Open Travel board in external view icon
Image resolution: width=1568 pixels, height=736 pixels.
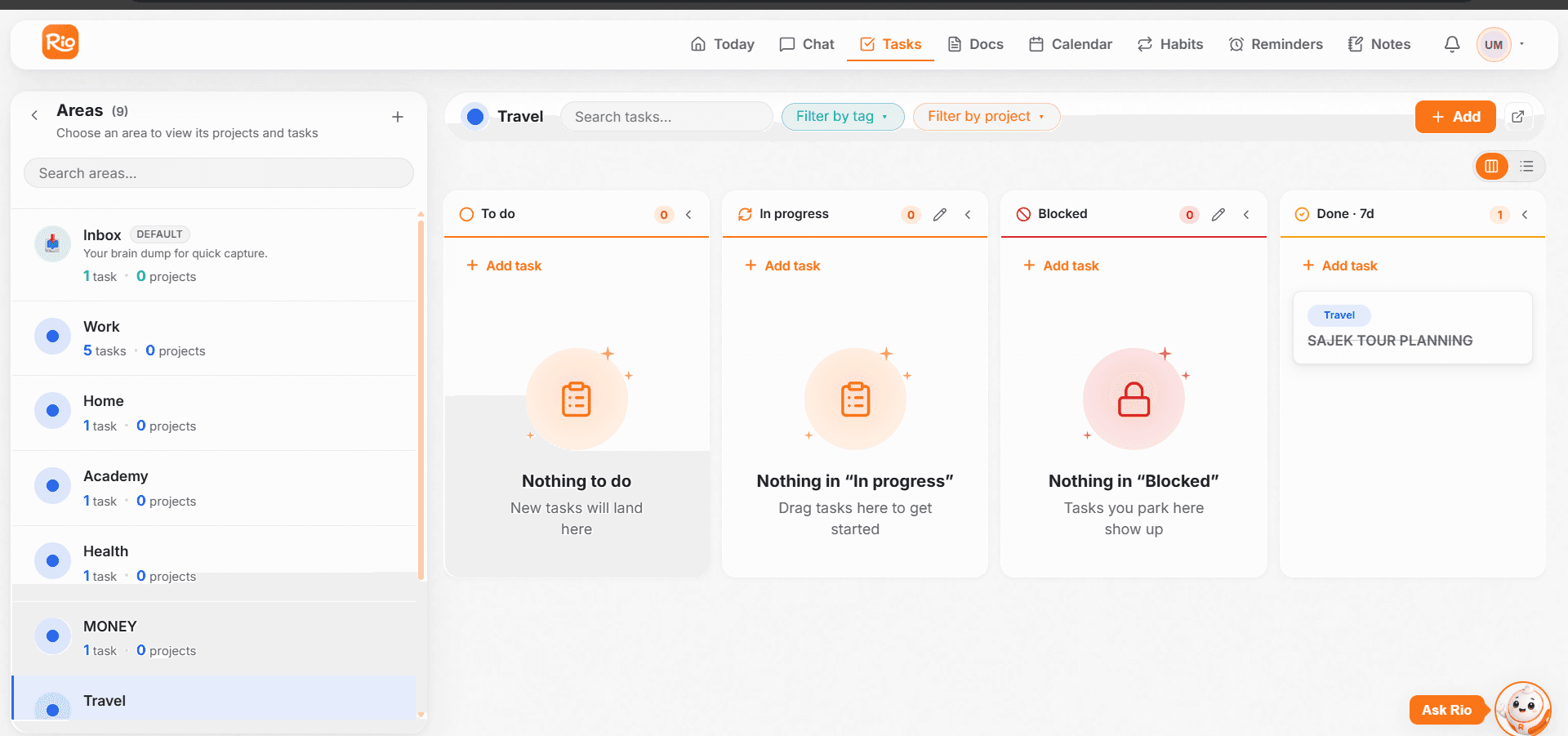coord(1517,117)
